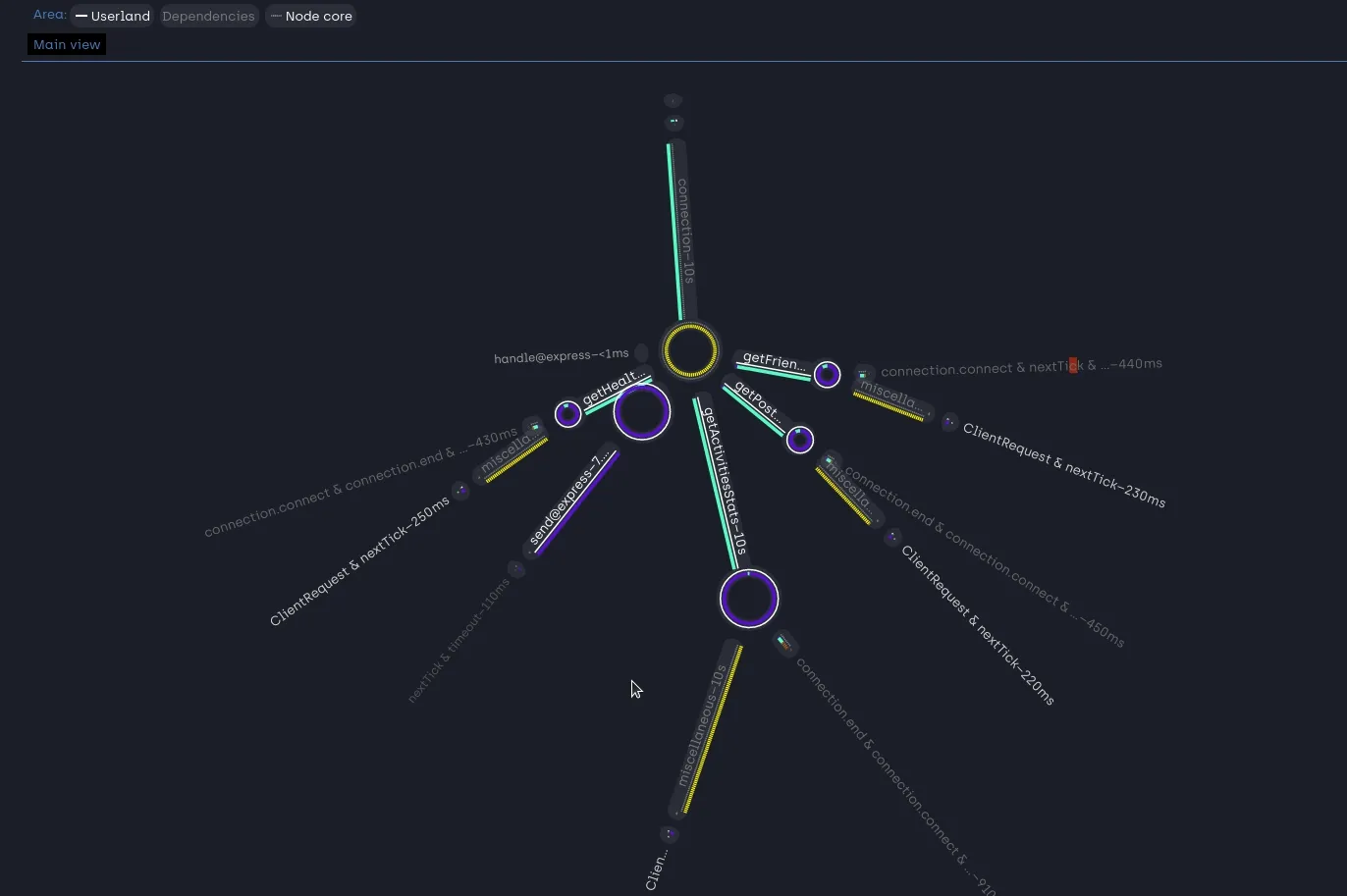The height and width of the screenshot is (896, 1347).
Task: Select the large getHealth purple node circle
Action: point(642,412)
